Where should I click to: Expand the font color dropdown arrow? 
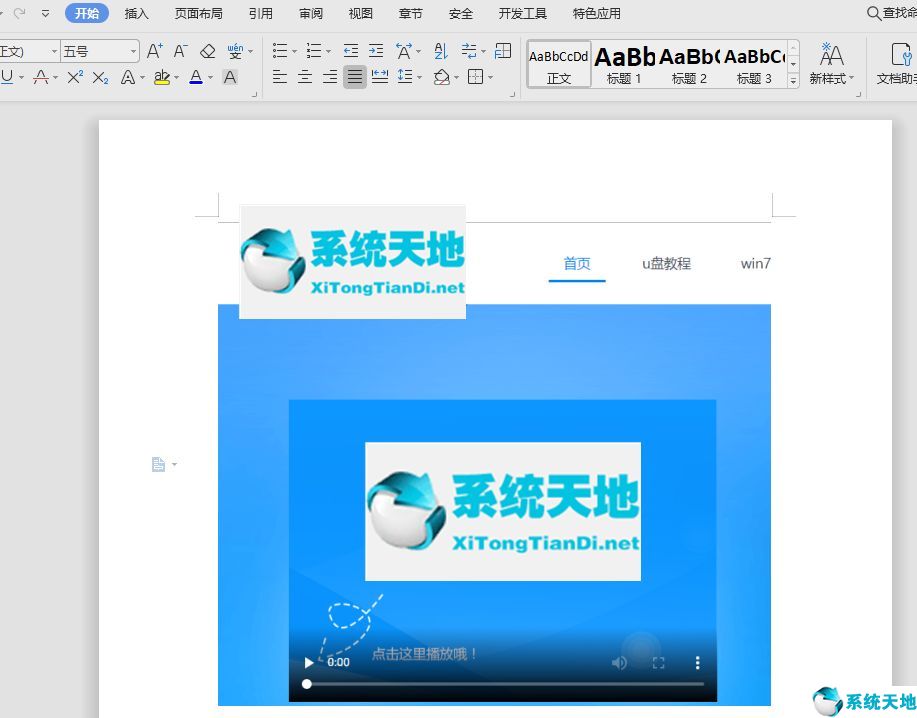211,78
